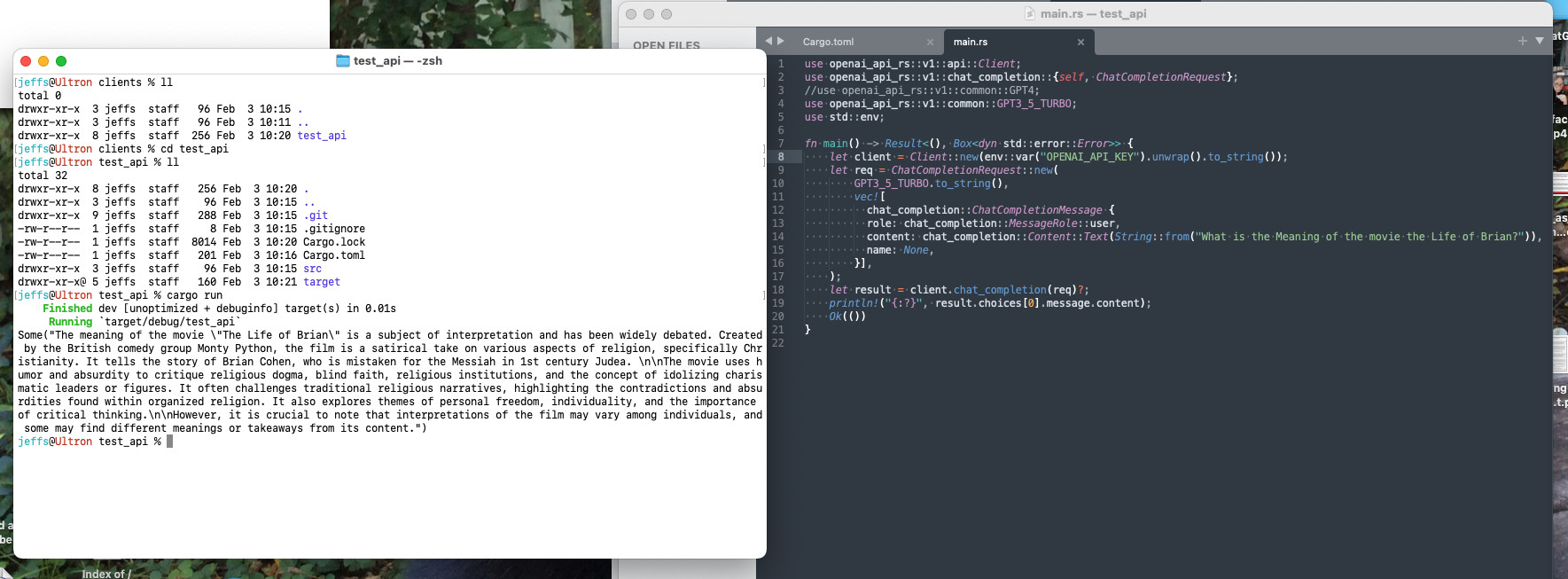
Task: Click the back tab navigation arrow
Action: [x=768, y=41]
